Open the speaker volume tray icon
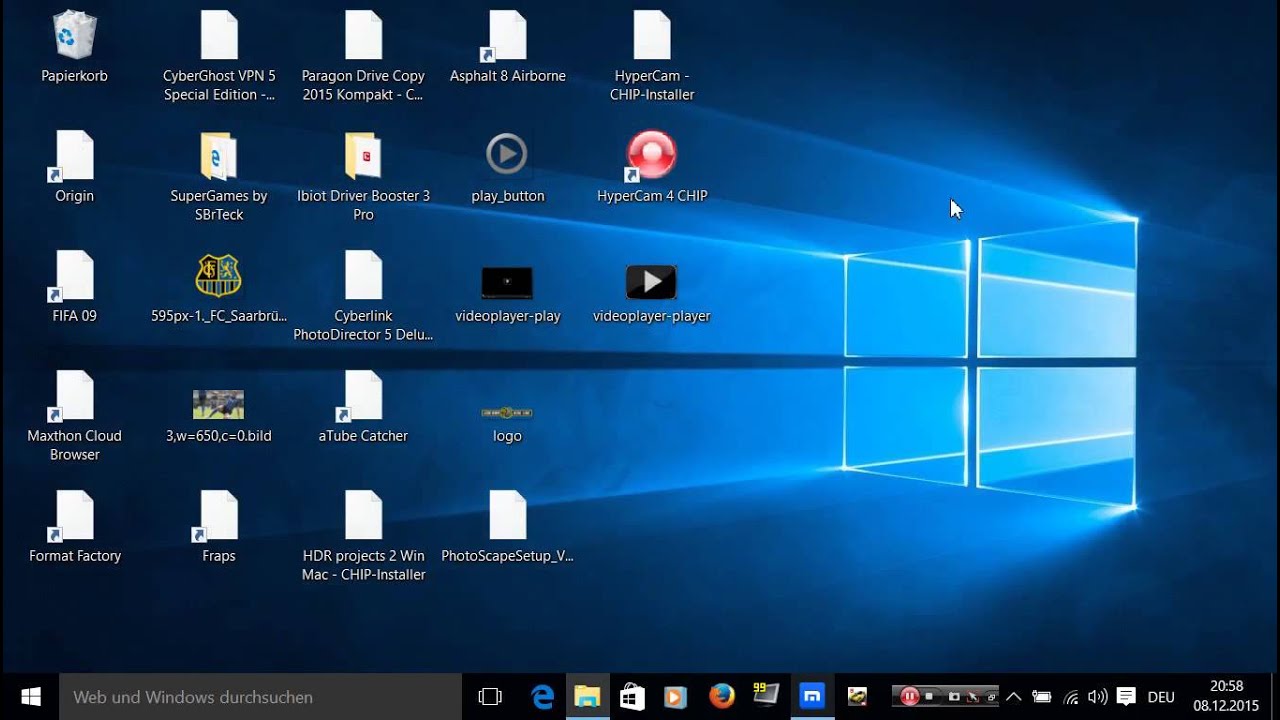 coord(1097,697)
